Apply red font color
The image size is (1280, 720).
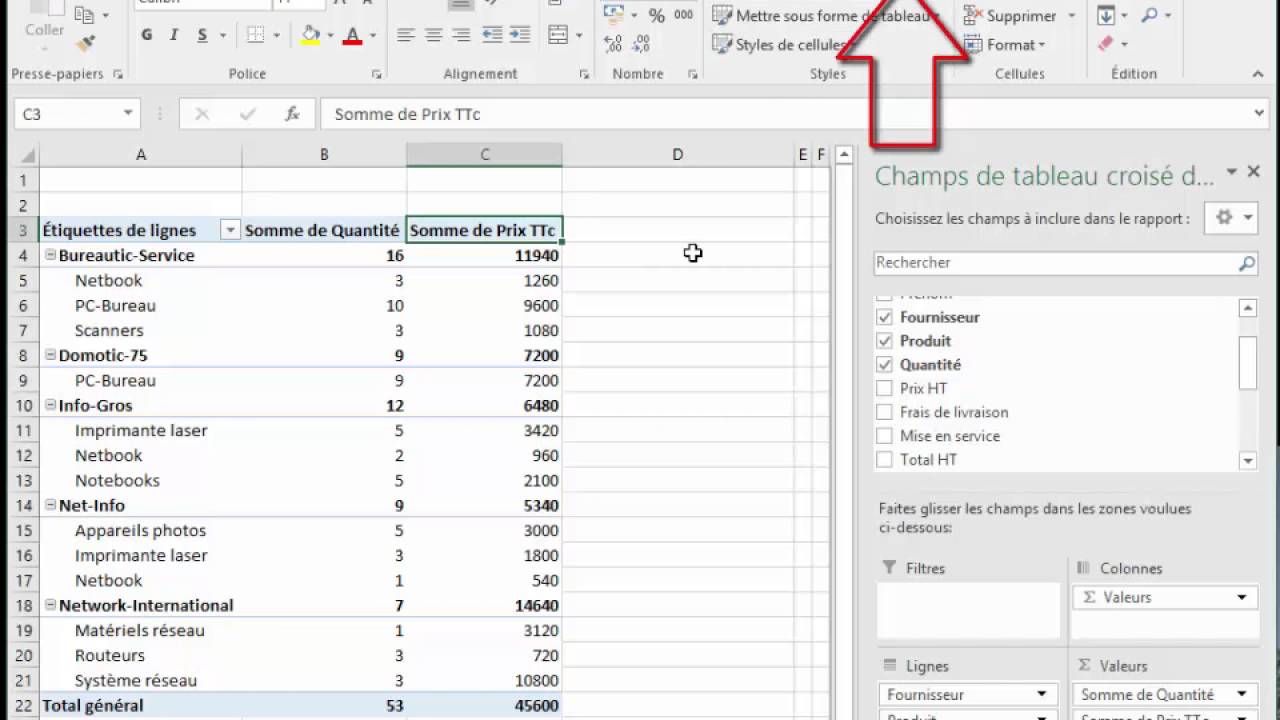tap(352, 35)
